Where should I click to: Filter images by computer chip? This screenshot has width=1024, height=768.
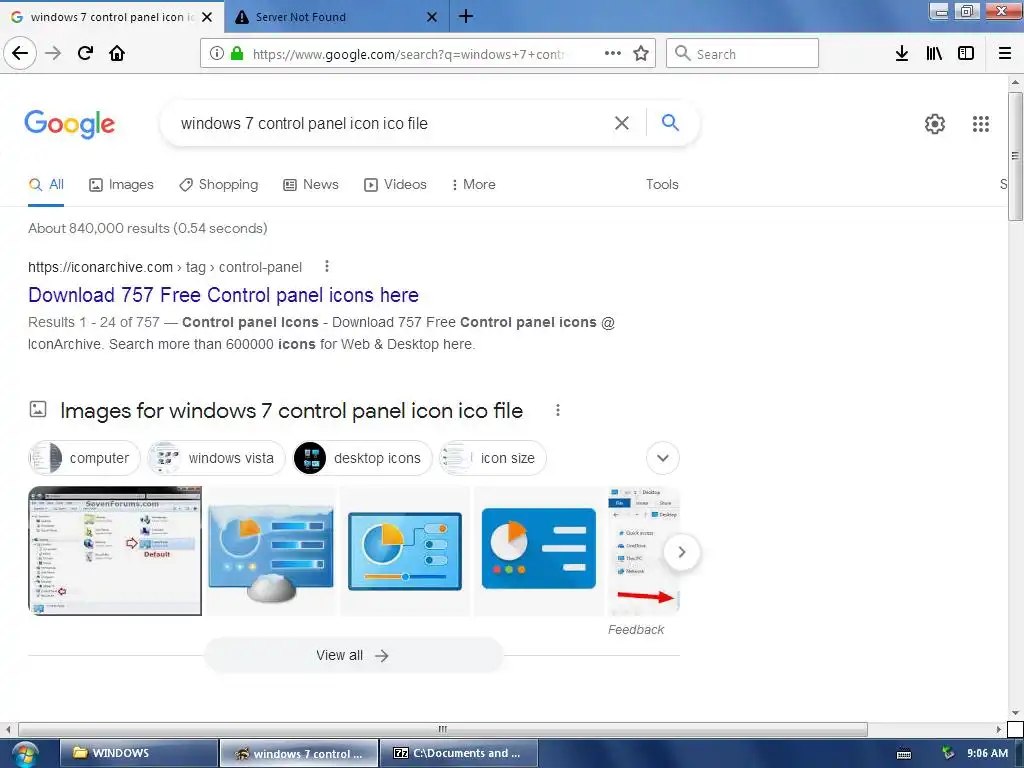(x=84, y=458)
